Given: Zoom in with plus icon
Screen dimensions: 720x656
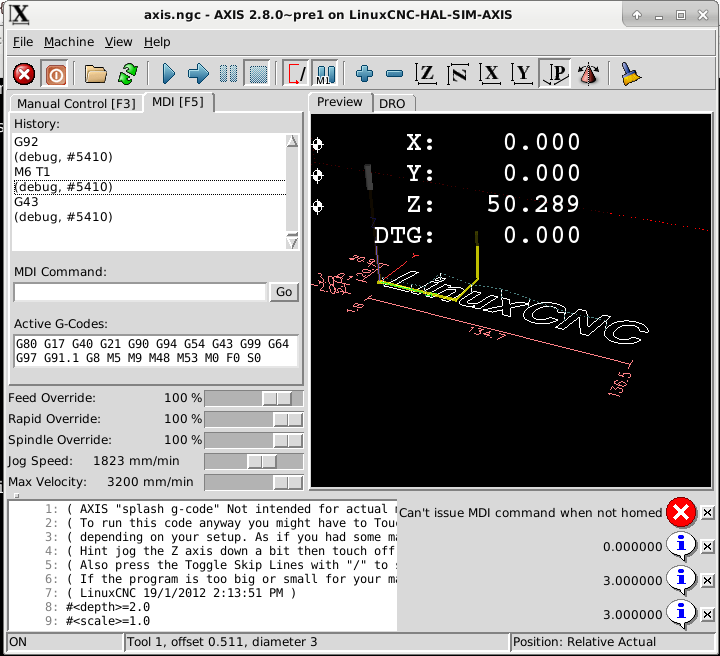Looking at the screenshot, I should (x=365, y=73).
